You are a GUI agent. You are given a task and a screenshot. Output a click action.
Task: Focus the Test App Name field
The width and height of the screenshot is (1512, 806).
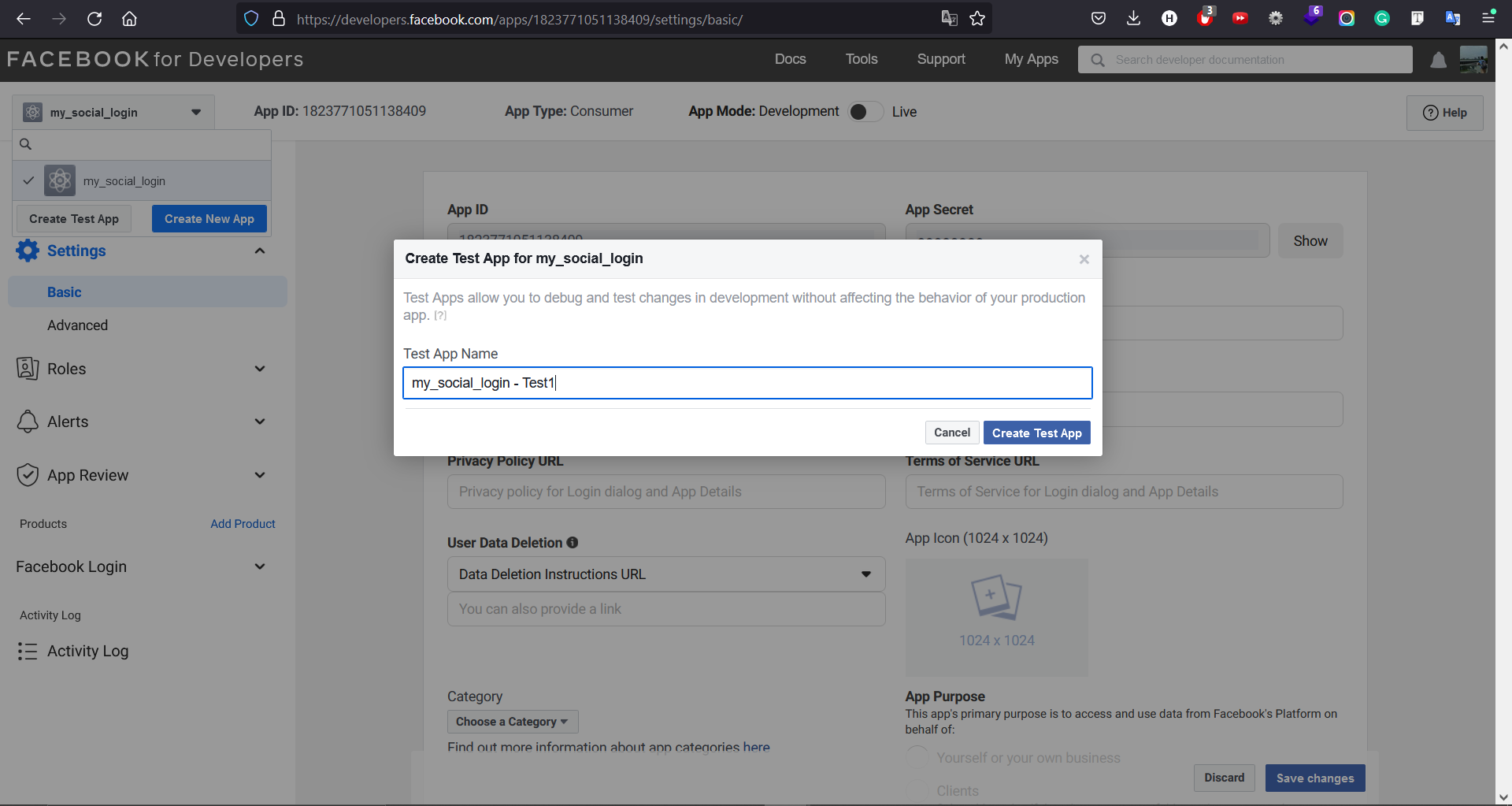747,383
